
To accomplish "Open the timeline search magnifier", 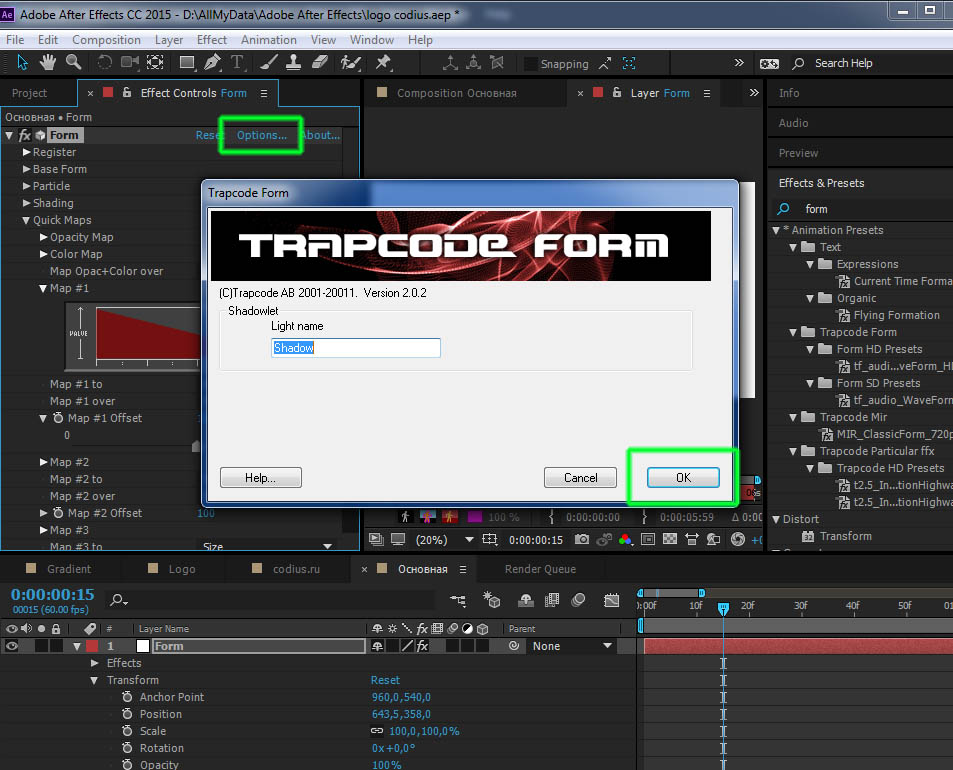I will (x=118, y=600).
